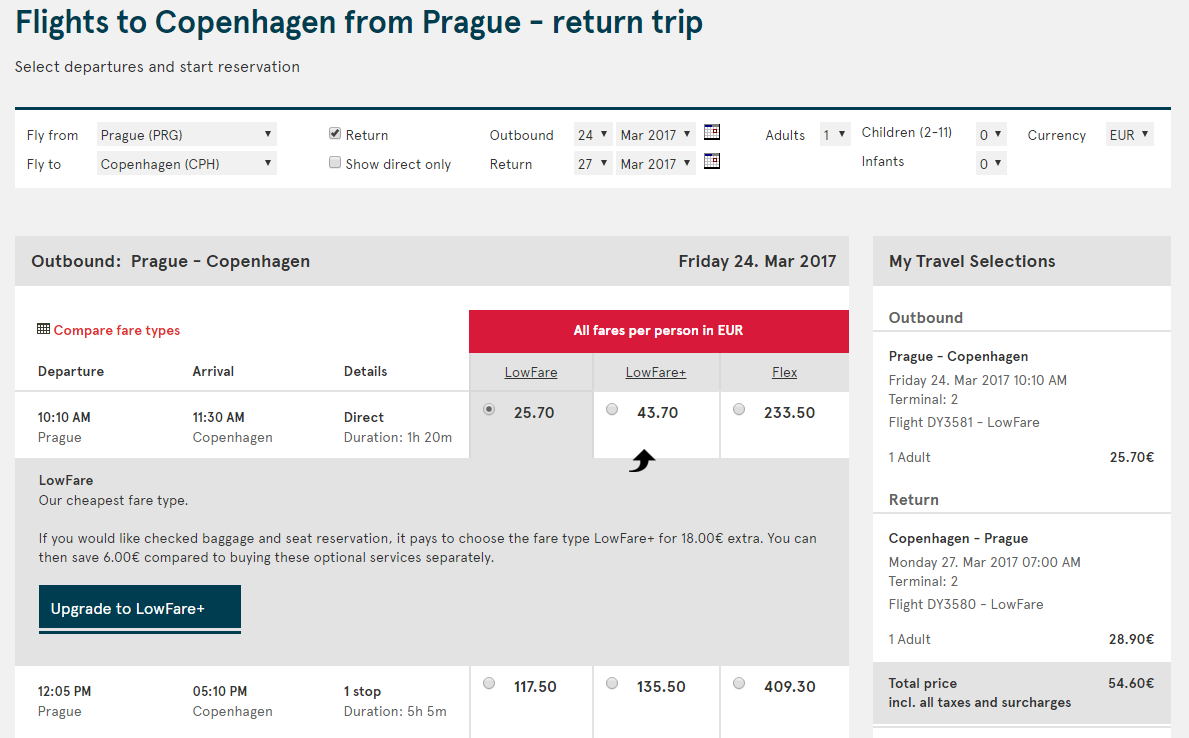Click the table icon beside Compare fare types
The image size is (1189, 738).
point(43,328)
